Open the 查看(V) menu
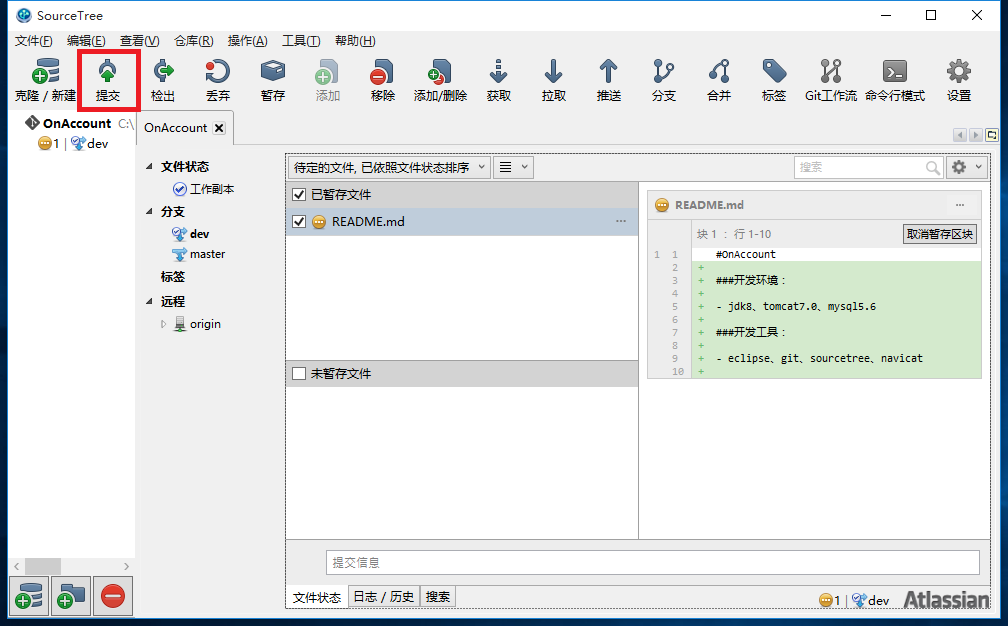 pyautogui.click(x=140, y=40)
